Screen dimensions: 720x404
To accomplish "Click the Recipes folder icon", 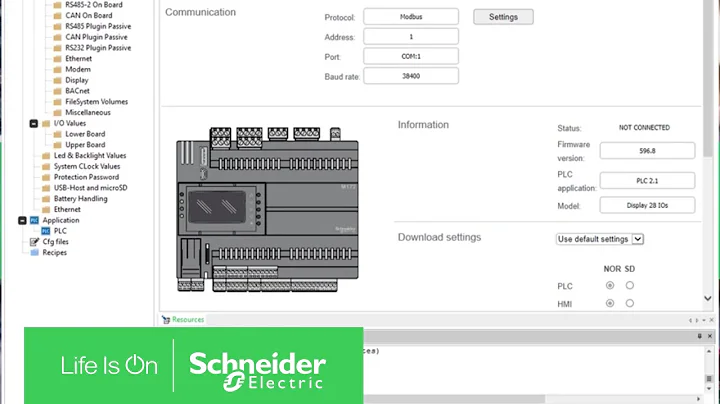I will pos(34,252).
